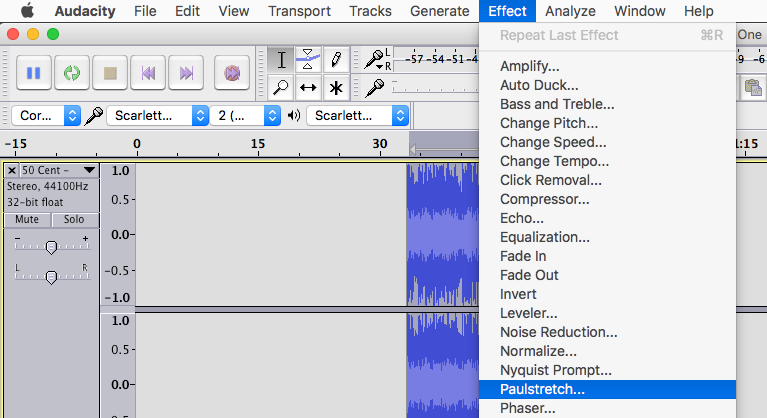
Task: Apply the Fade In effect
Action: 608,256
